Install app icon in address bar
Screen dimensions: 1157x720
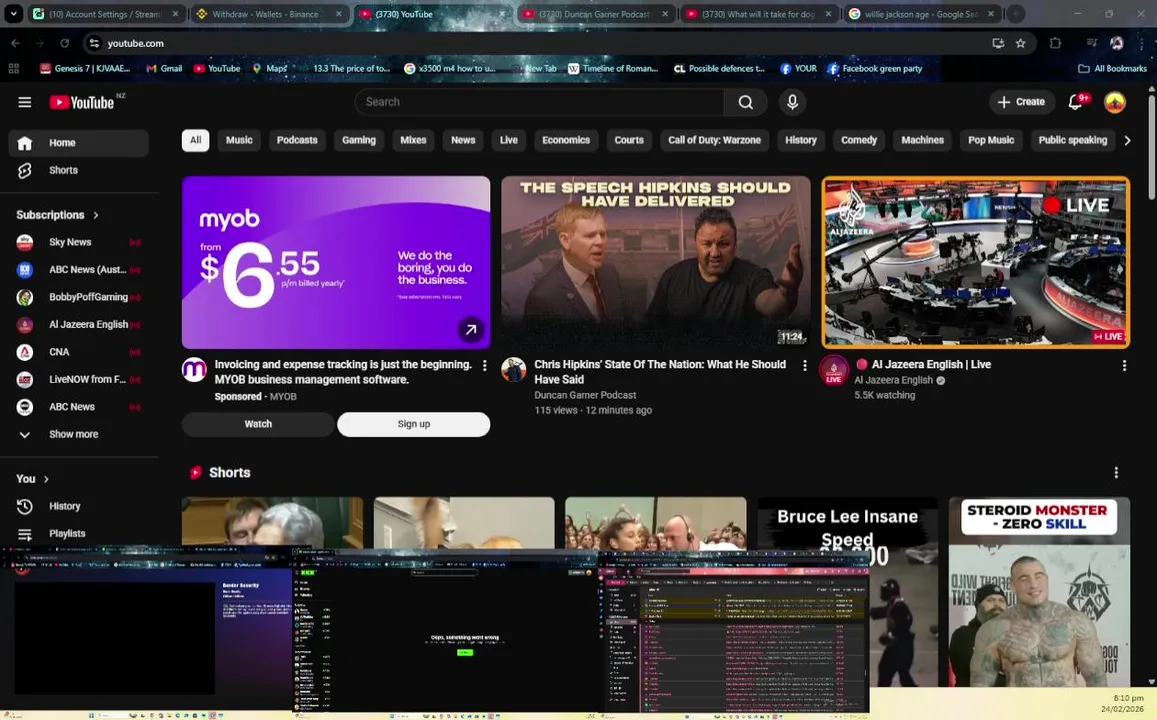tap(998, 44)
